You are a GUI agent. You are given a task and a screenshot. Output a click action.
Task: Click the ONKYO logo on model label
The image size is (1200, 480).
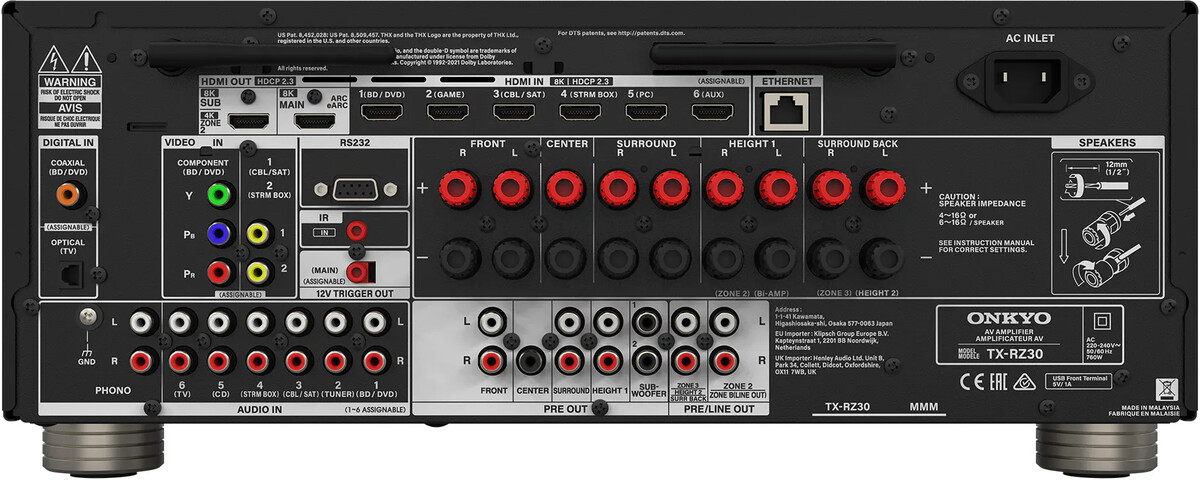coord(993,319)
